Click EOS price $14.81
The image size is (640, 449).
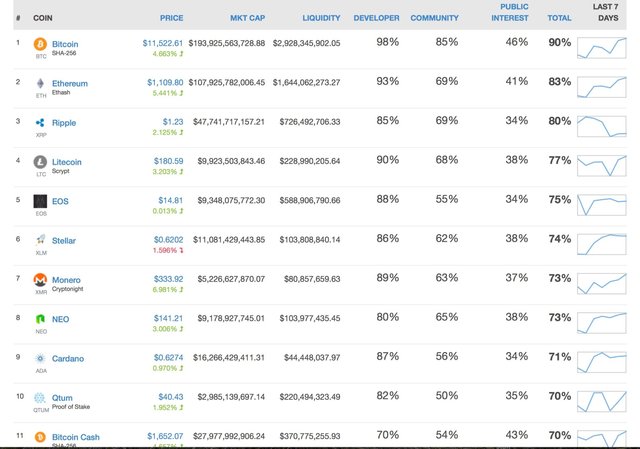171,200
